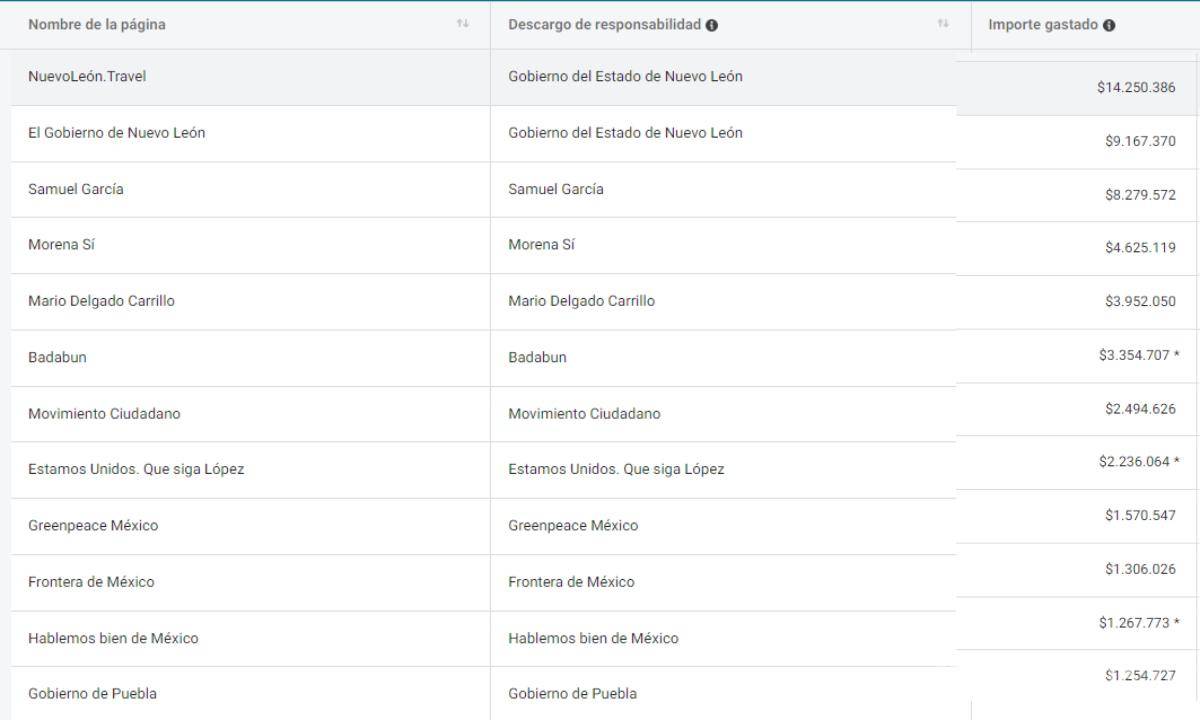
Task: Open the NuevoLeón.Travel page row
Action: tap(87, 77)
